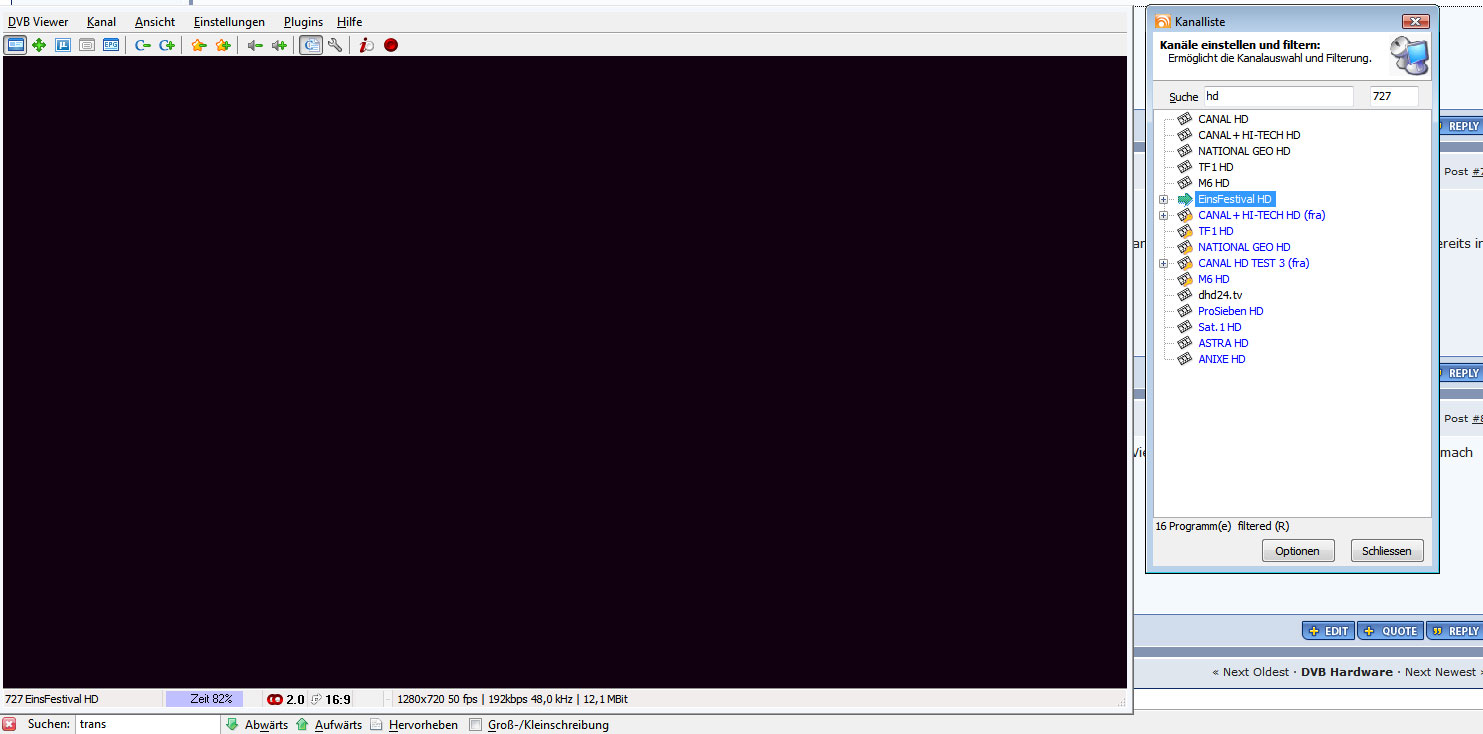Switch to next channel (C plus icon)
This screenshot has height=734, width=1483.
click(167, 45)
